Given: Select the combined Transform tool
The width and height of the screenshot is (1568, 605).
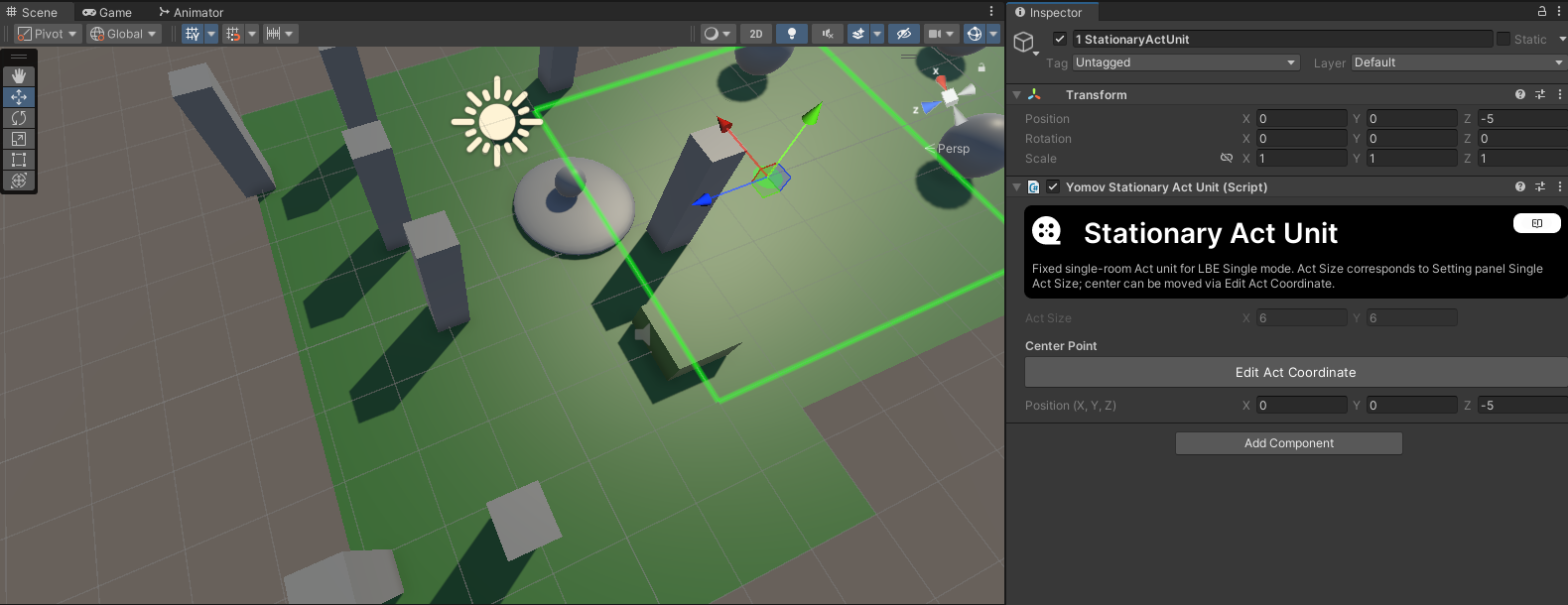Looking at the screenshot, I should (19, 181).
